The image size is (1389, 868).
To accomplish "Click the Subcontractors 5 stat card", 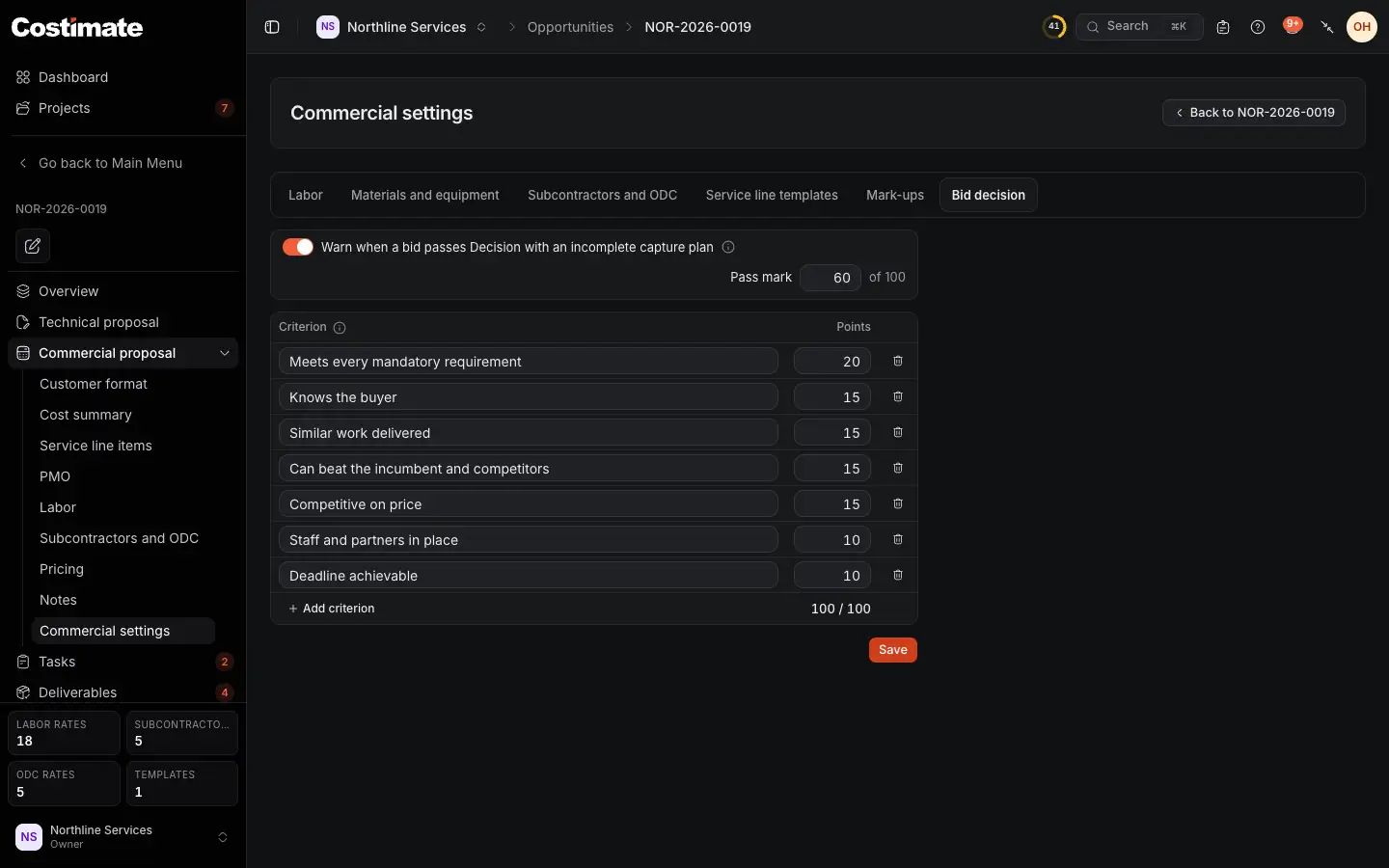I will click(182, 733).
